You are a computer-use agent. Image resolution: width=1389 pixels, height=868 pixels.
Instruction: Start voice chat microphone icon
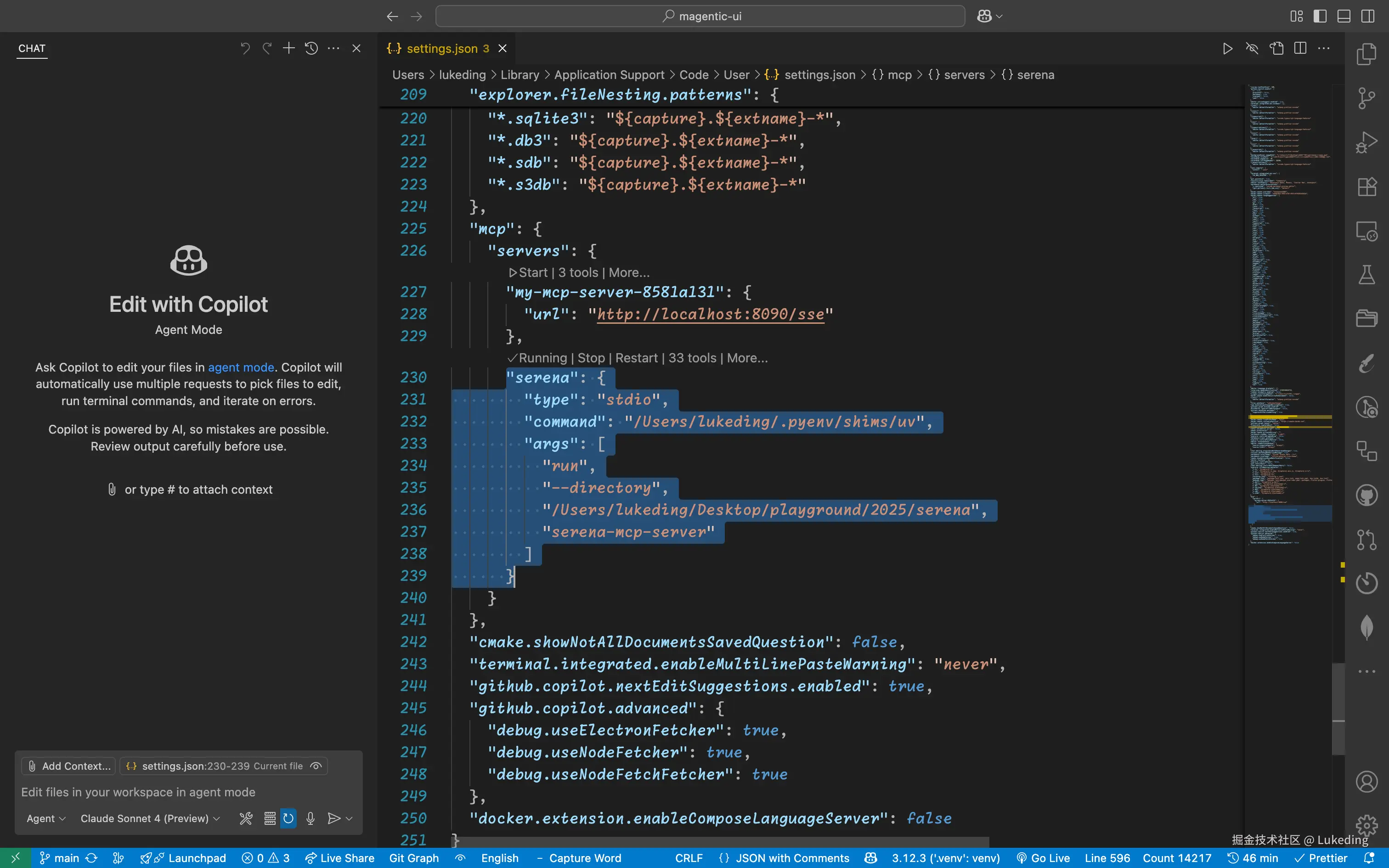coord(311,818)
